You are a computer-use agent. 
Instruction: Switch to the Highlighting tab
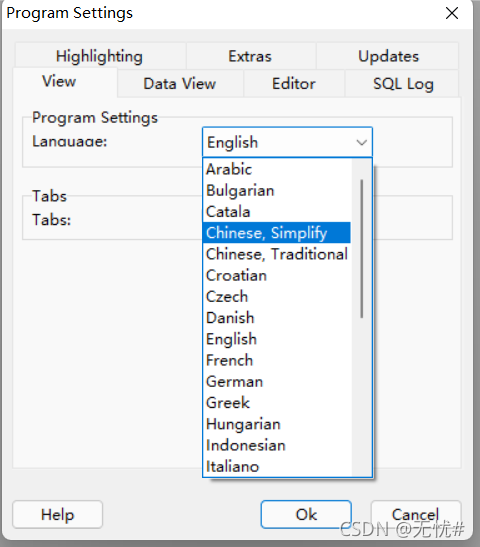pyautogui.click(x=100, y=56)
